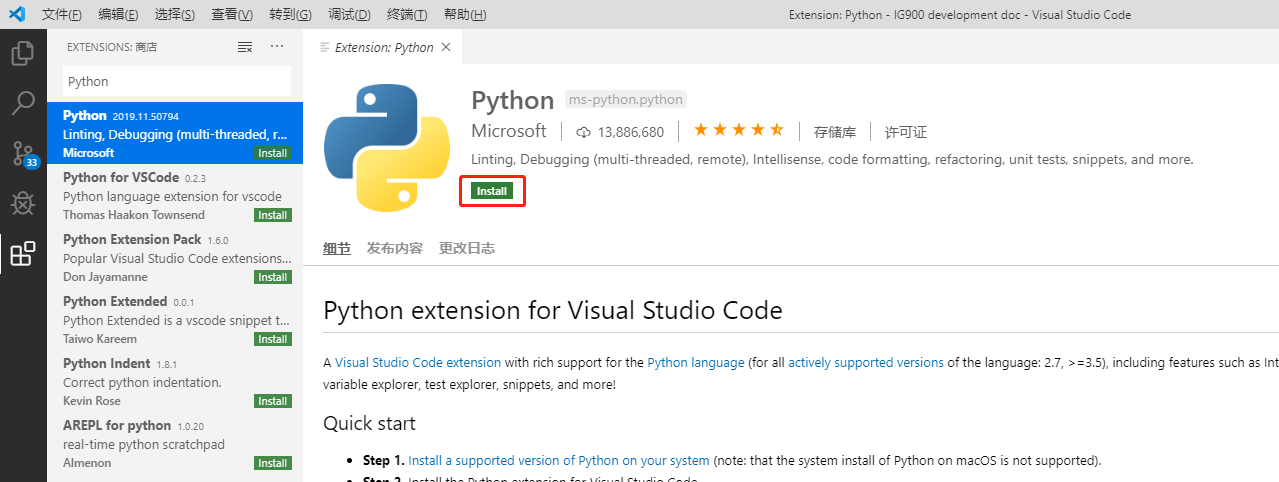Select the Extensions view icon

click(23, 254)
